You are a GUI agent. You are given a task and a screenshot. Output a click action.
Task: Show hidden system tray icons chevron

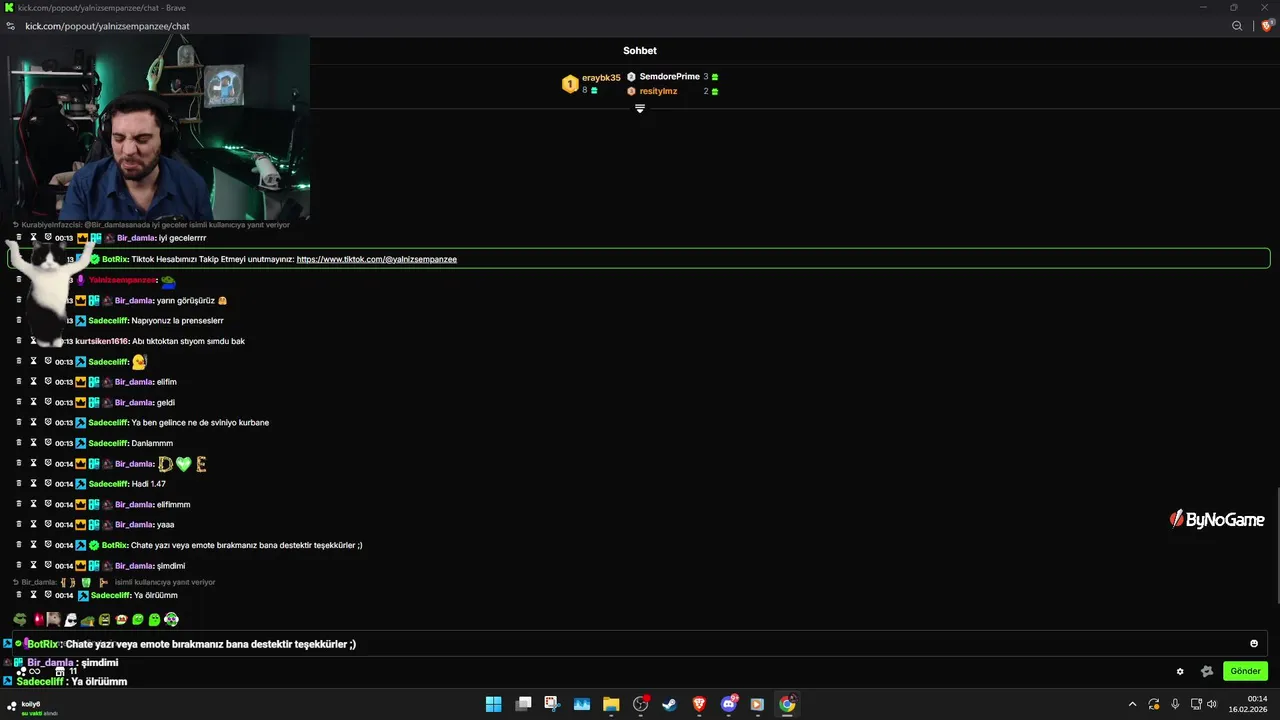1132,704
